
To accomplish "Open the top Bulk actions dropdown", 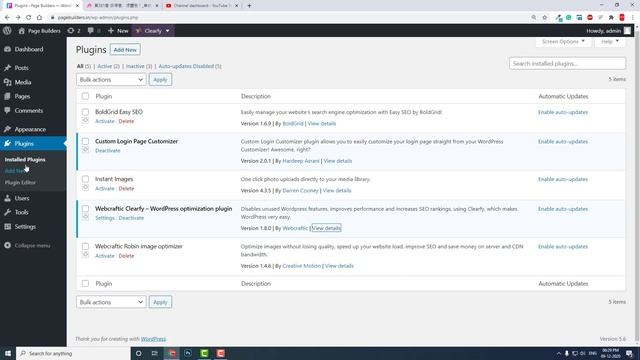I will 111,80.
